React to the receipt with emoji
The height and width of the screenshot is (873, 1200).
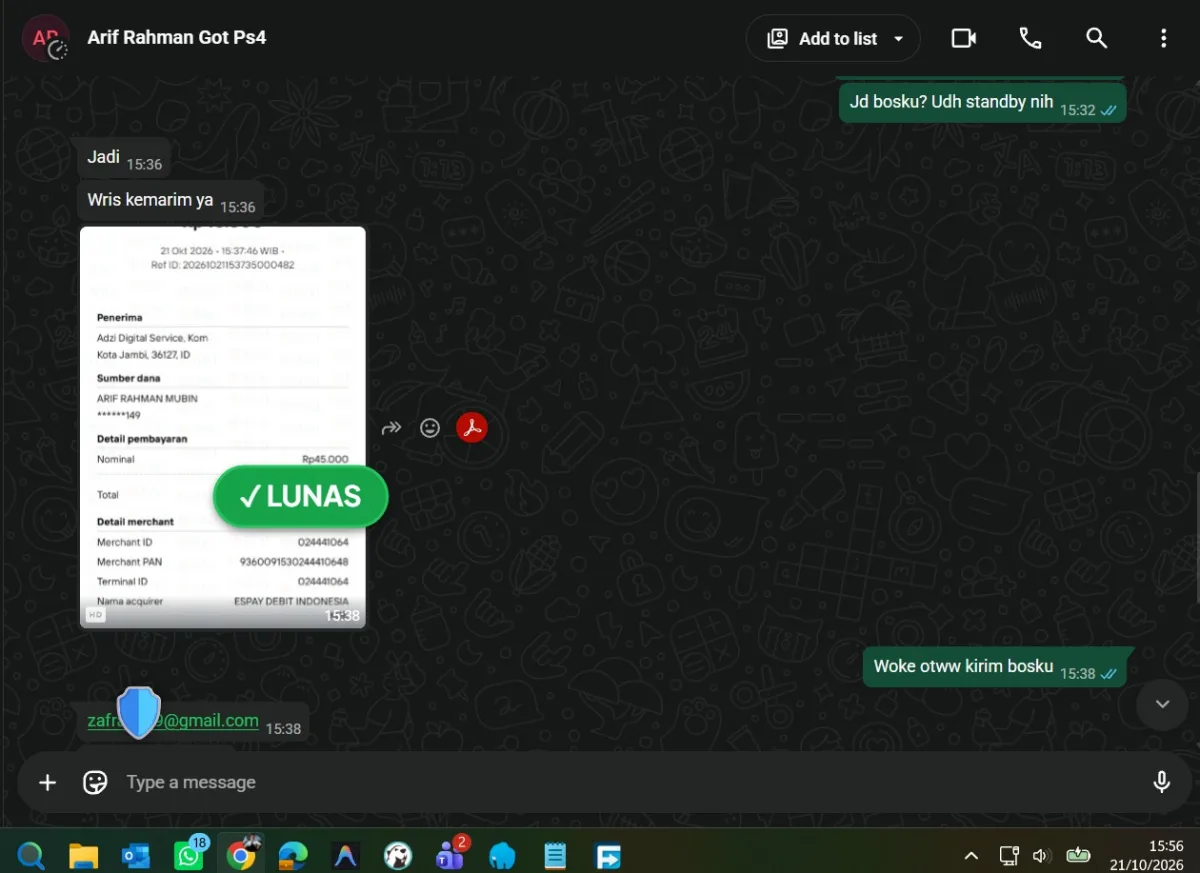tap(430, 428)
